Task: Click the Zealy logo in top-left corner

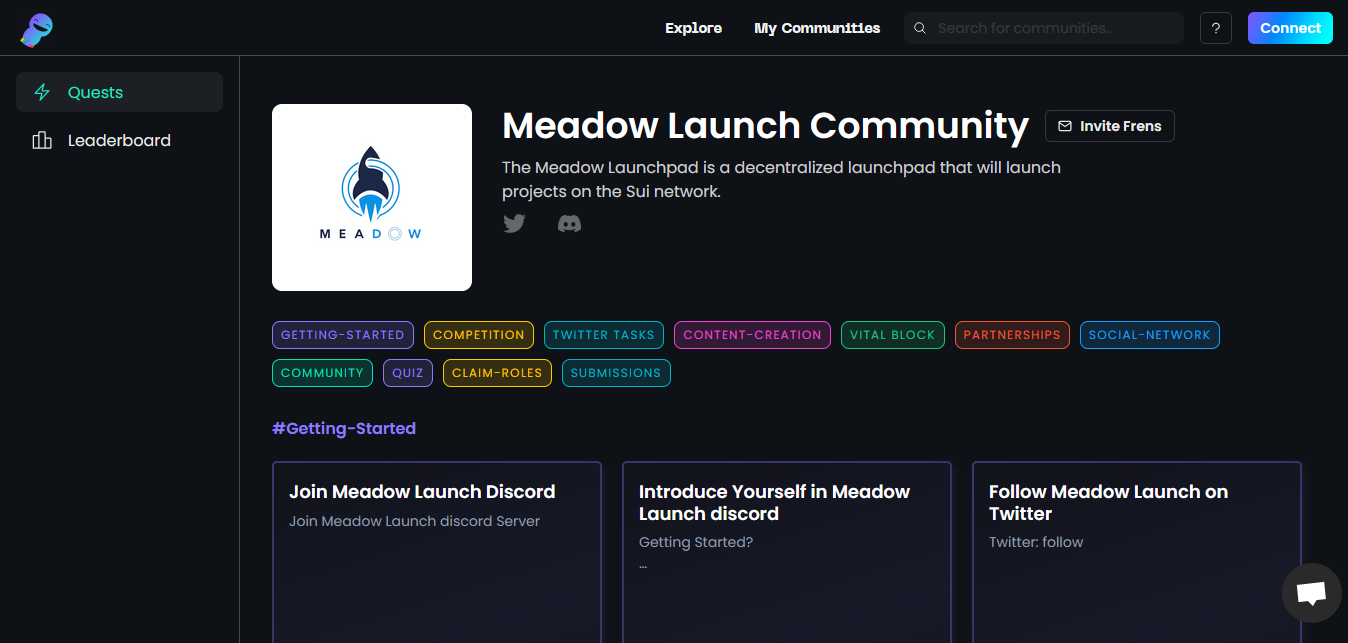Action: pos(36,29)
